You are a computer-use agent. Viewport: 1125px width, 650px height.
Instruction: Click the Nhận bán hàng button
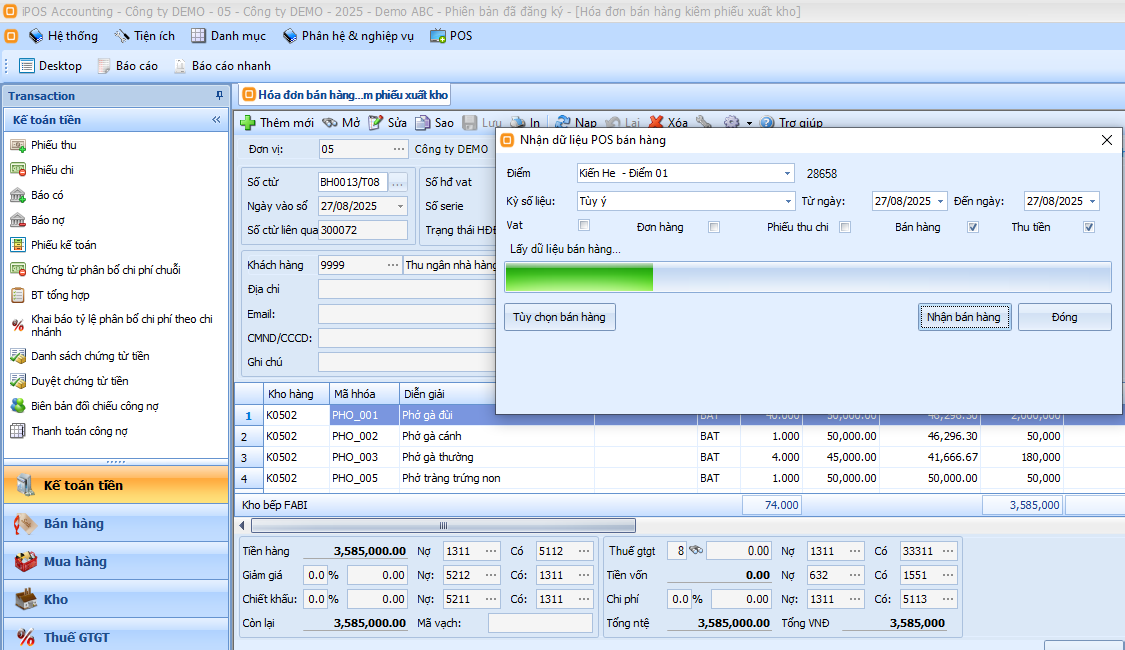coord(963,317)
